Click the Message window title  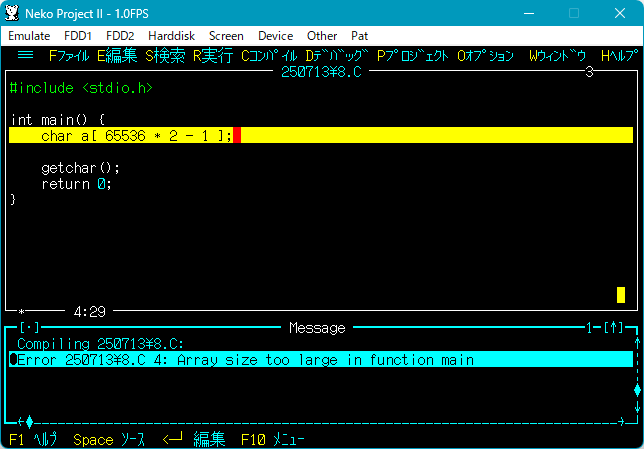(317, 328)
